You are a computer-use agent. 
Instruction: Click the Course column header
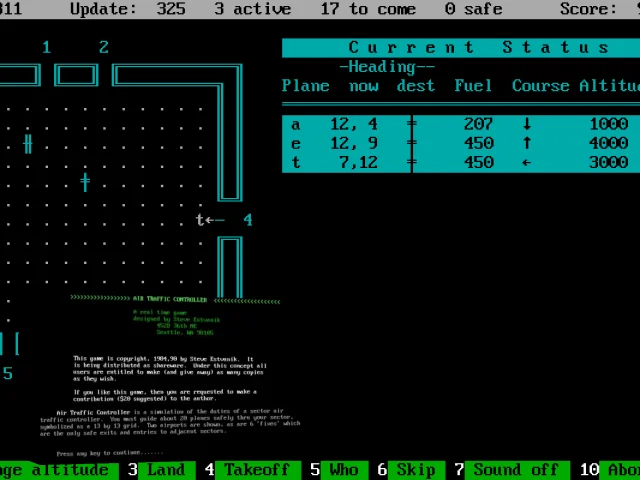pyautogui.click(x=540, y=86)
